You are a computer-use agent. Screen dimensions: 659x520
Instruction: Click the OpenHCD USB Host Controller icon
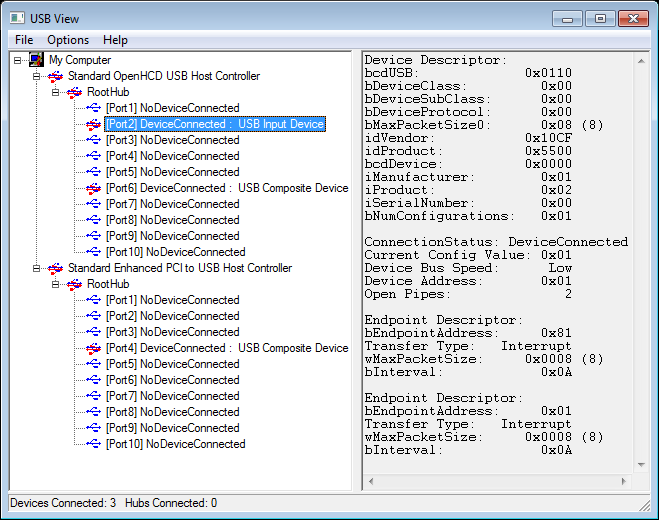tap(55, 77)
